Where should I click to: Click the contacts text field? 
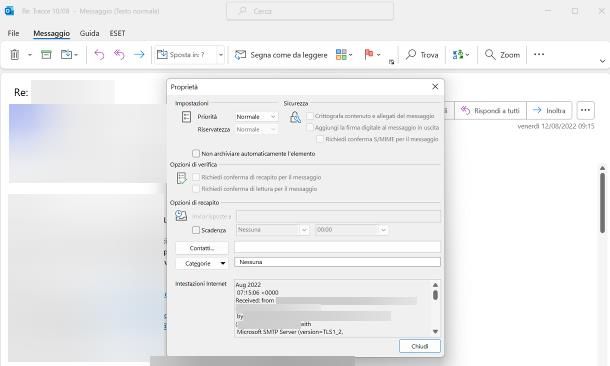(337, 247)
